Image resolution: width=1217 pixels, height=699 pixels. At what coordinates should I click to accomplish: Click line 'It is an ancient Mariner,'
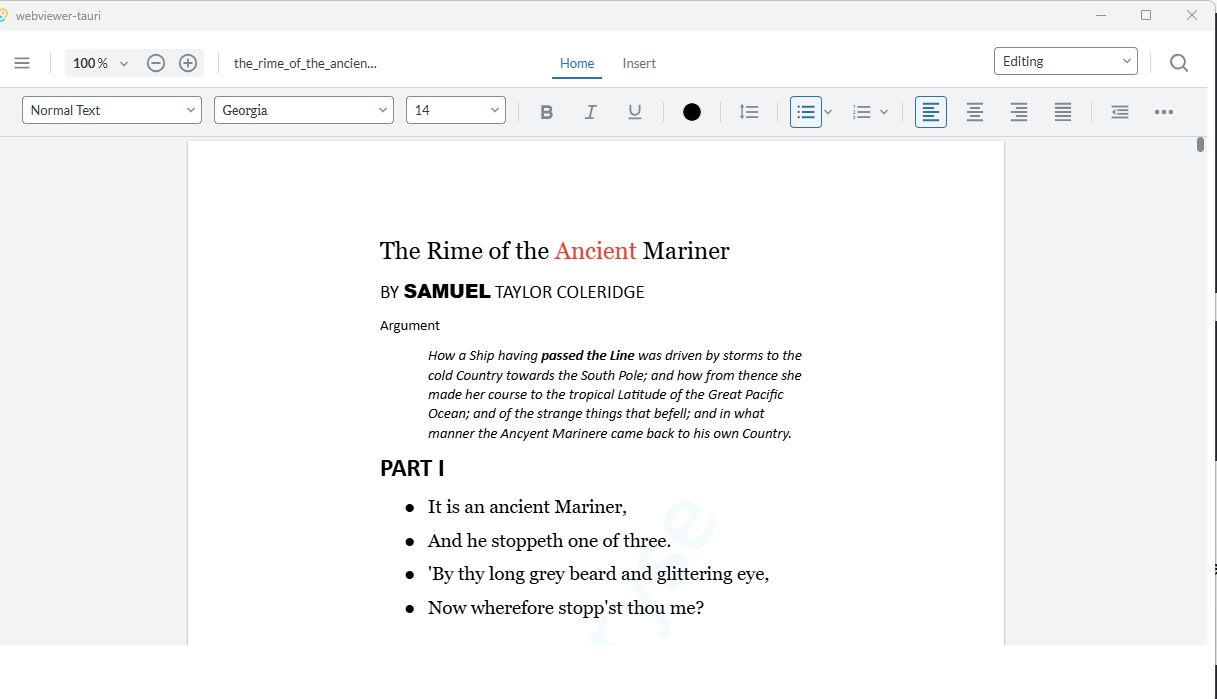[x=527, y=507]
